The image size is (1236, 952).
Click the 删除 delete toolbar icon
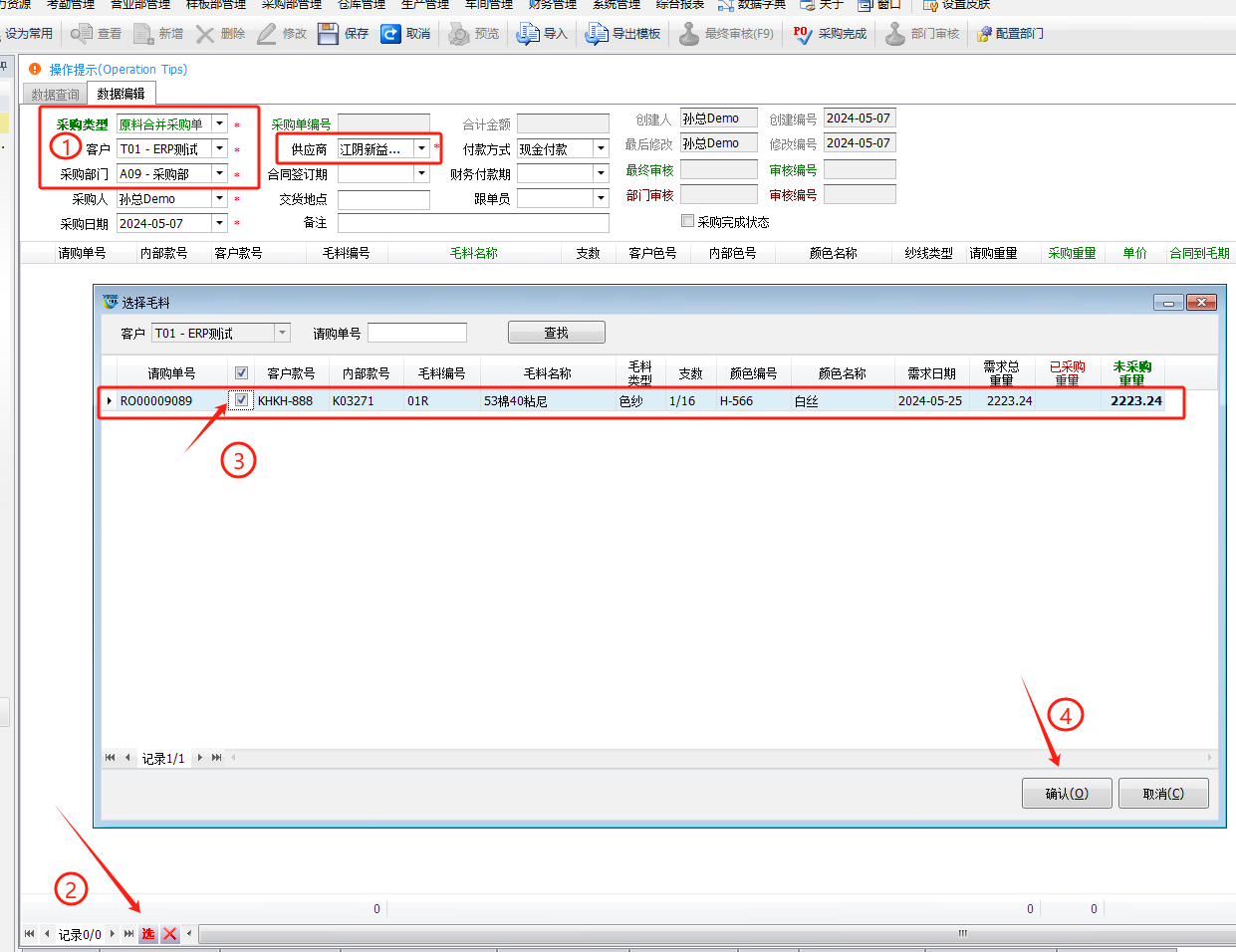tap(205, 34)
